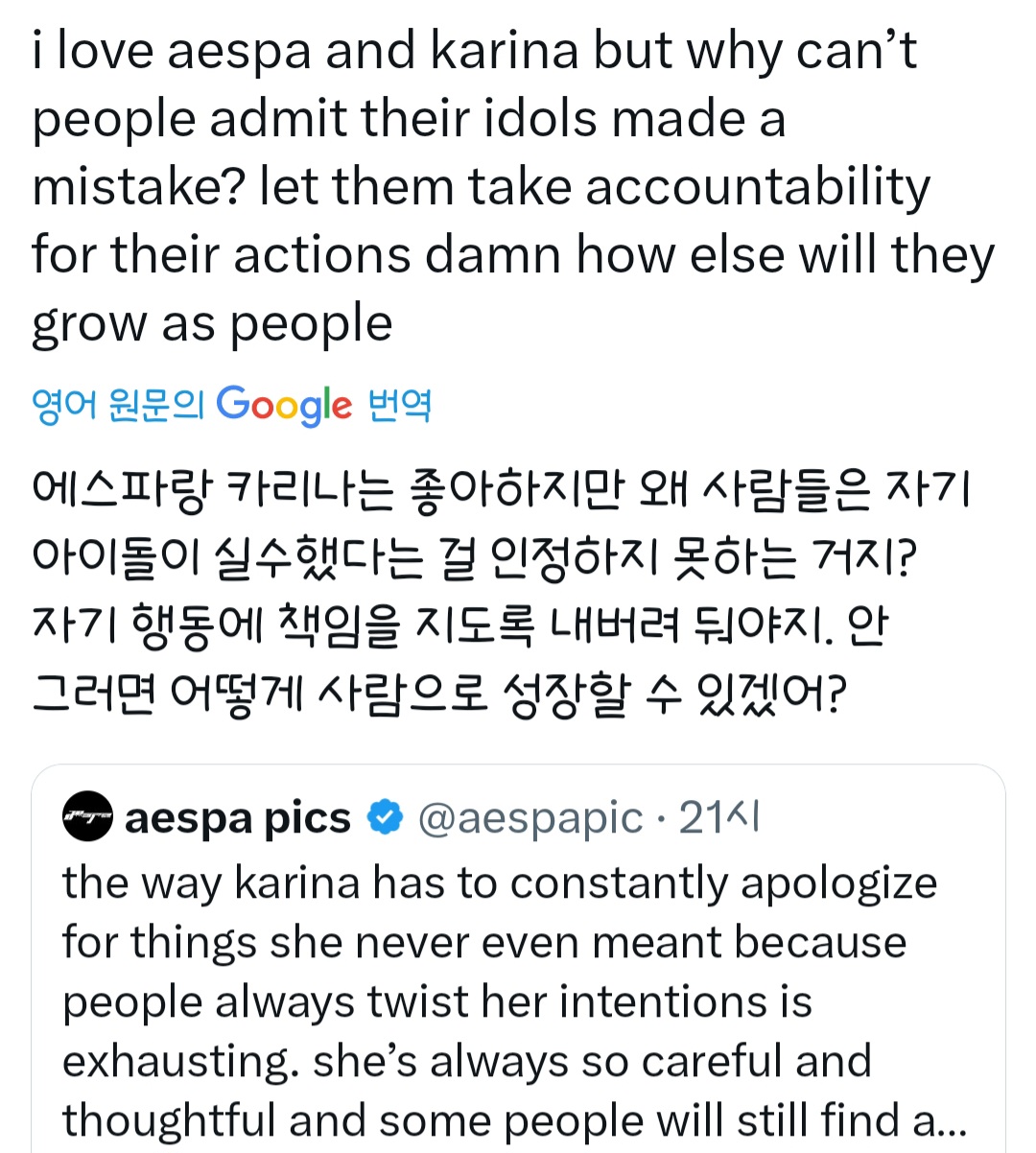Expand truncated quoted tweet at the ellipsis
The image size is (1036, 1153).
tap(952, 1120)
